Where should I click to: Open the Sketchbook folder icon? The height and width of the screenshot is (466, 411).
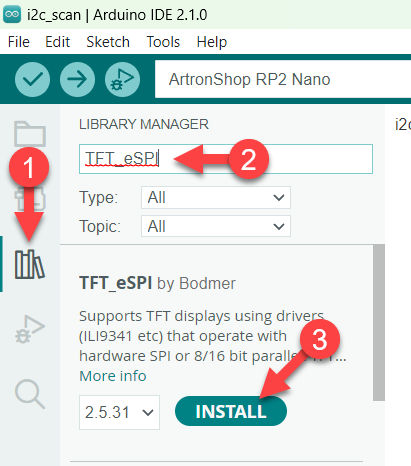(30, 134)
